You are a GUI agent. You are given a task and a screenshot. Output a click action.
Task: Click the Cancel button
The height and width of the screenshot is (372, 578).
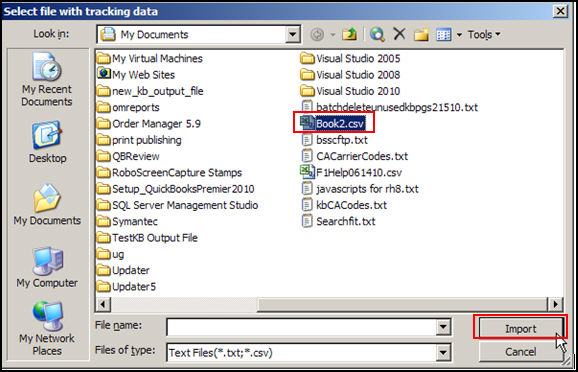click(520, 352)
